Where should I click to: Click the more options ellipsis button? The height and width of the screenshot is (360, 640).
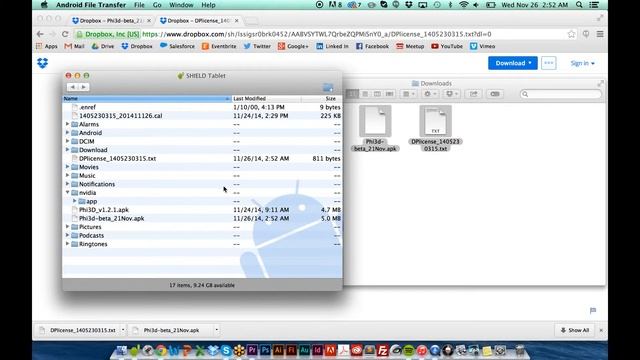(x=549, y=63)
